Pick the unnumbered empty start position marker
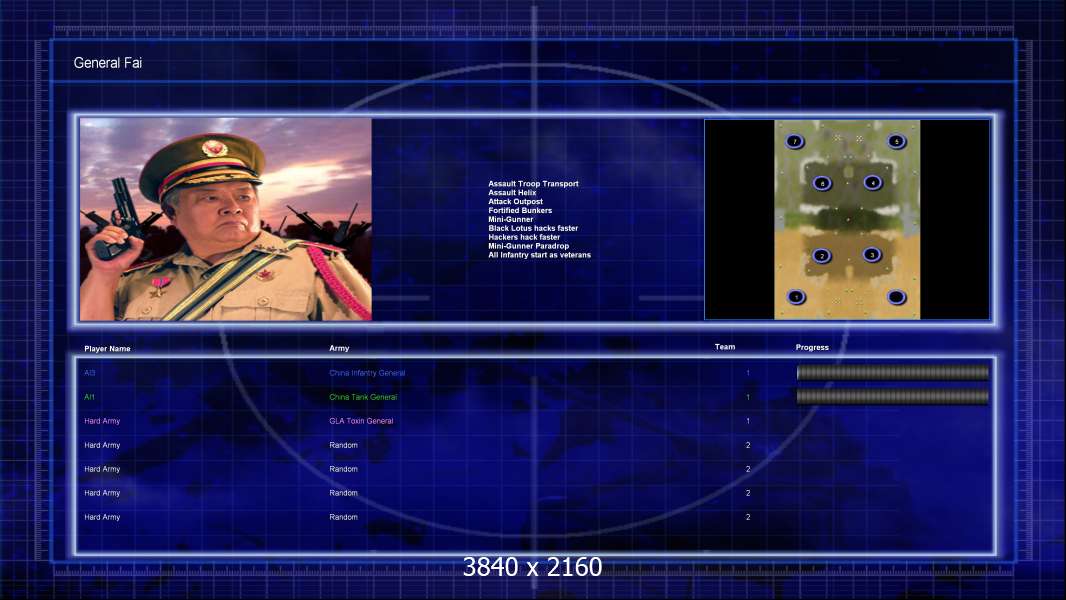 tap(897, 297)
